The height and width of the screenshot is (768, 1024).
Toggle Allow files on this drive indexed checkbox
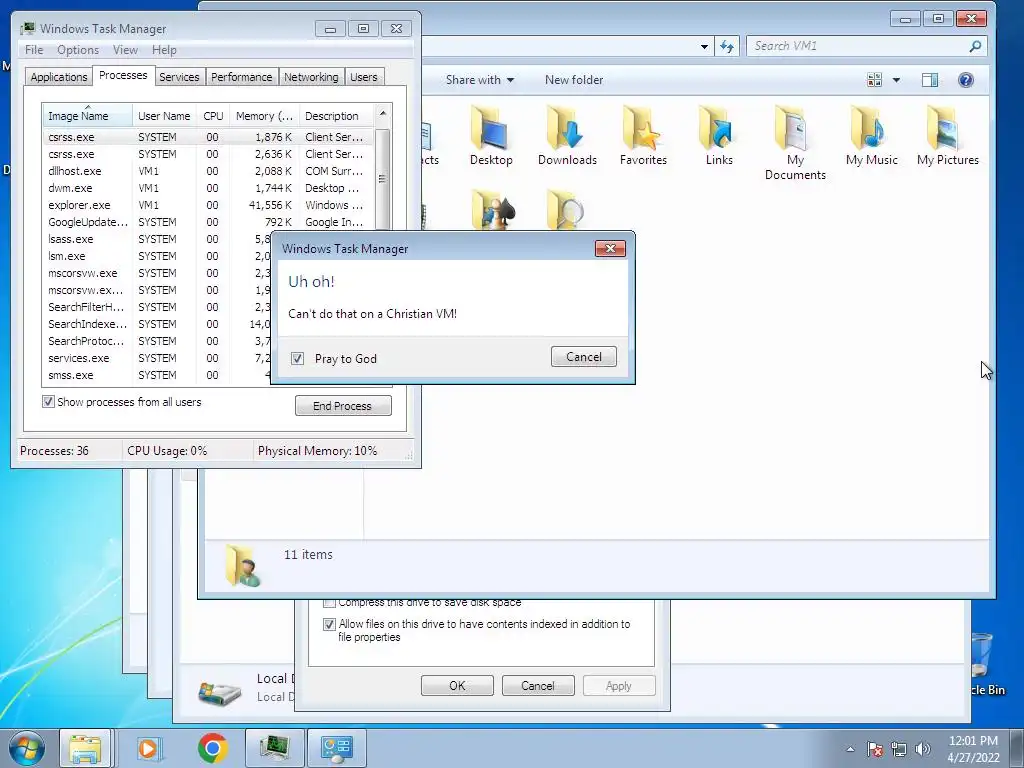tap(329, 624)
